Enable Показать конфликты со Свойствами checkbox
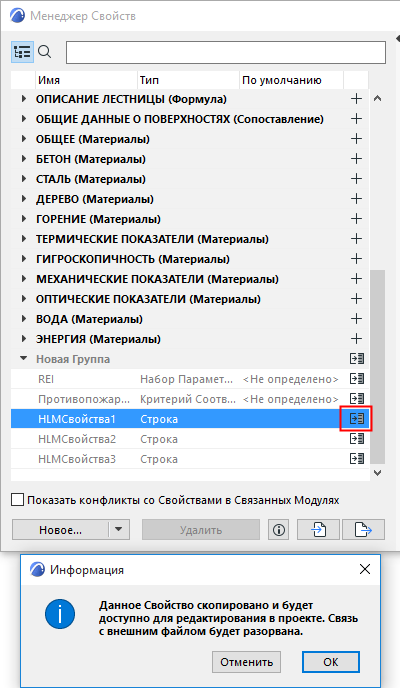400x688 pixels. pyautogui.click(x=18, y=500)
